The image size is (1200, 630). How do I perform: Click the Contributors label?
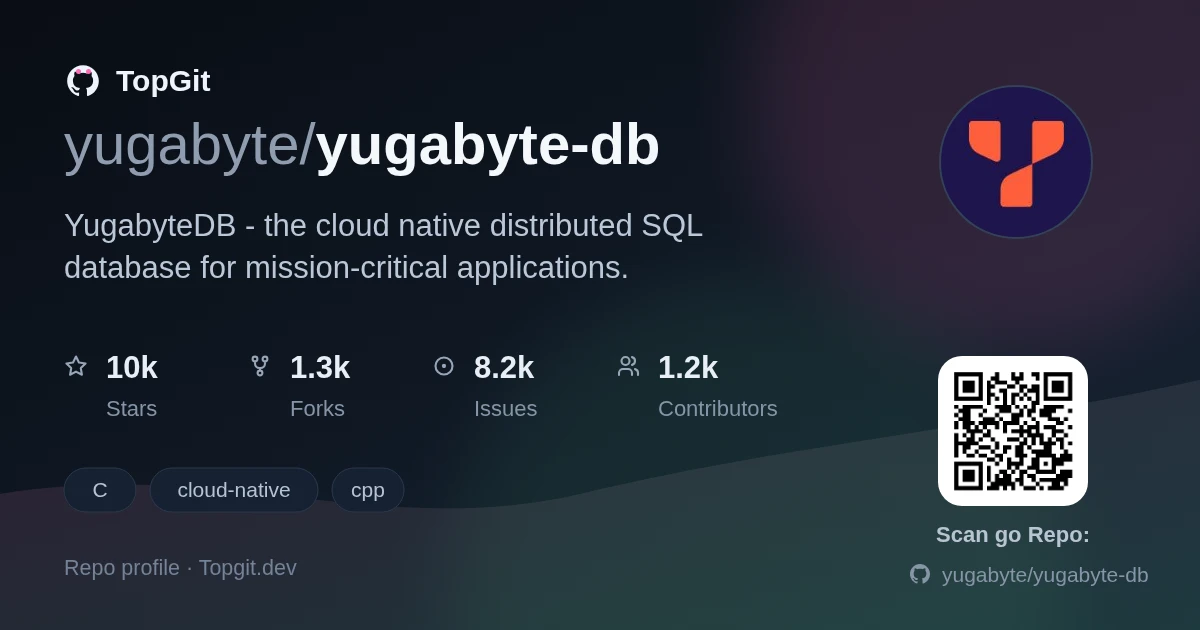tap(718, 409)
